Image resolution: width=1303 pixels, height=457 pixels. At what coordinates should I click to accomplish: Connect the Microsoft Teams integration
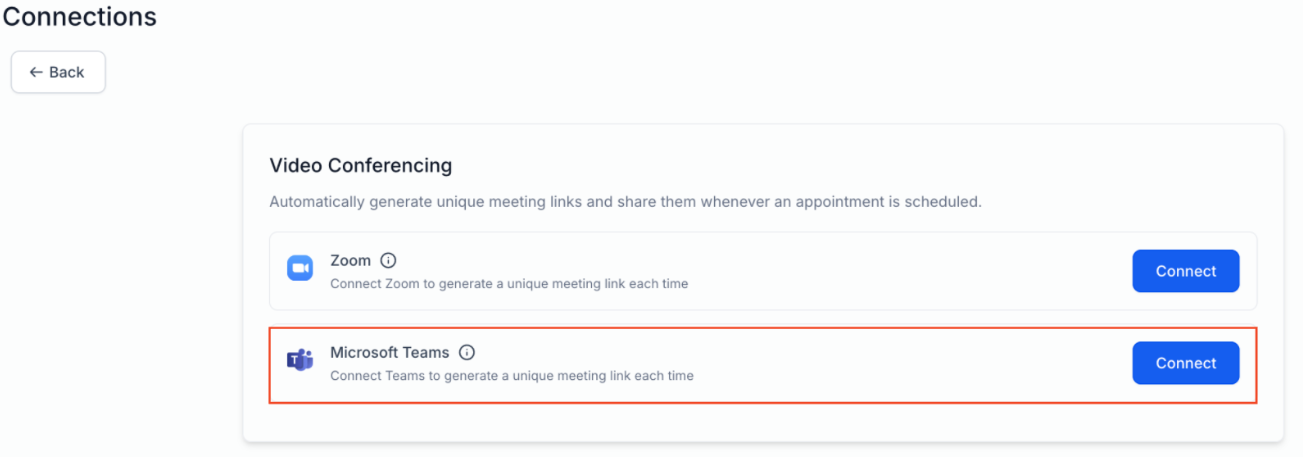tap(1186, 363)
